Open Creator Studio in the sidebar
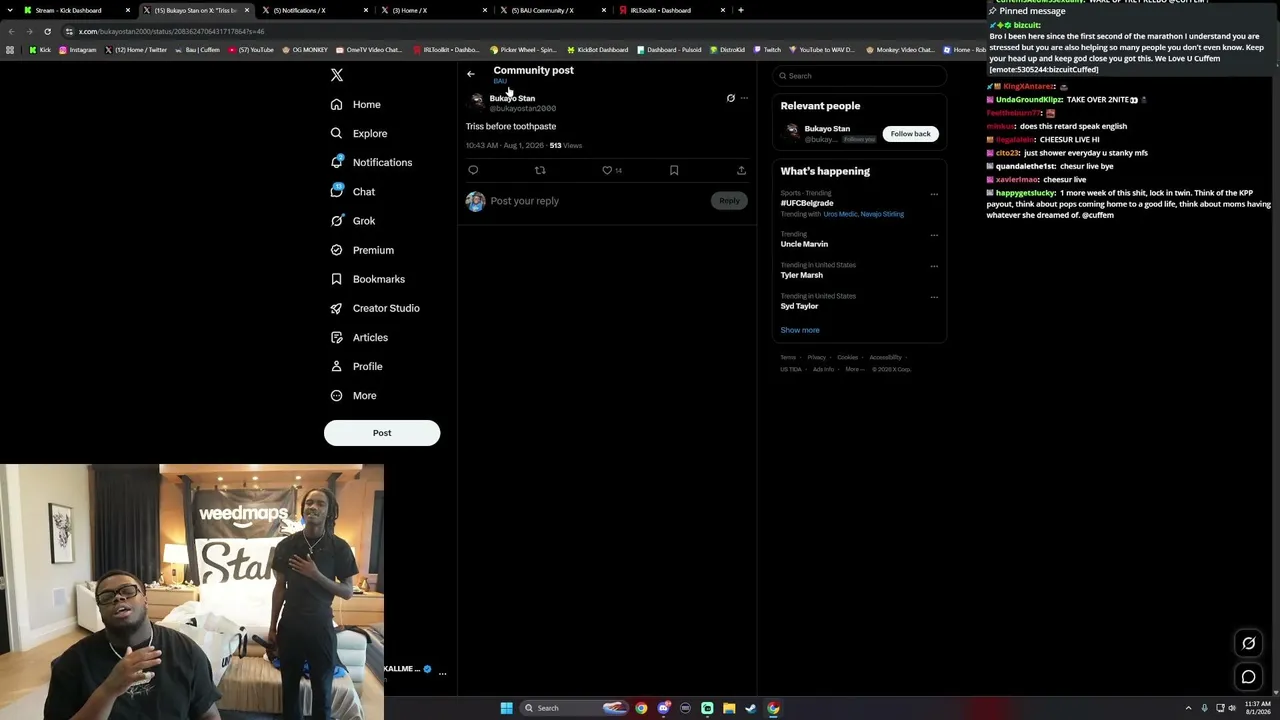The height and width of the screenshot is (720, 1280). (x=375, y=308)
